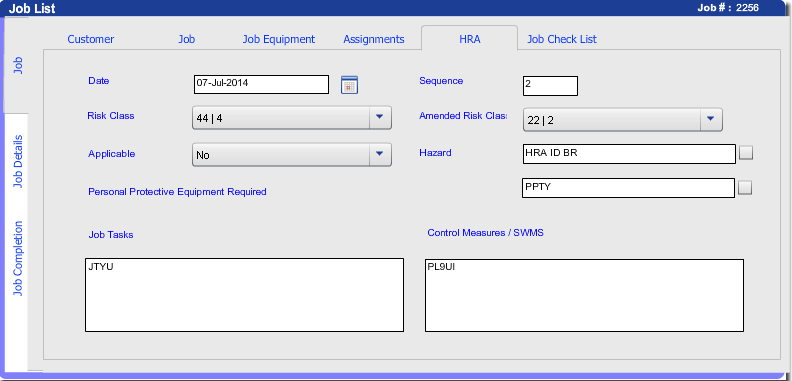The width and height of the screenshot is (792, 381).
Task: Tick the checkbox beside HRA ID BR
Action: 746,153
